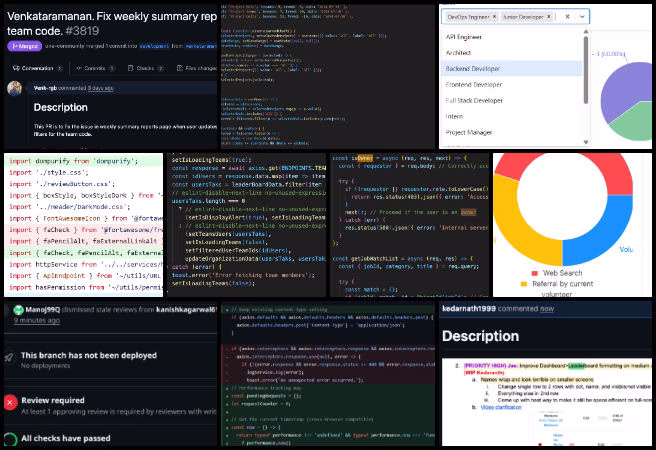
Task: Select API Engineer option
Action: pos(512,37)
